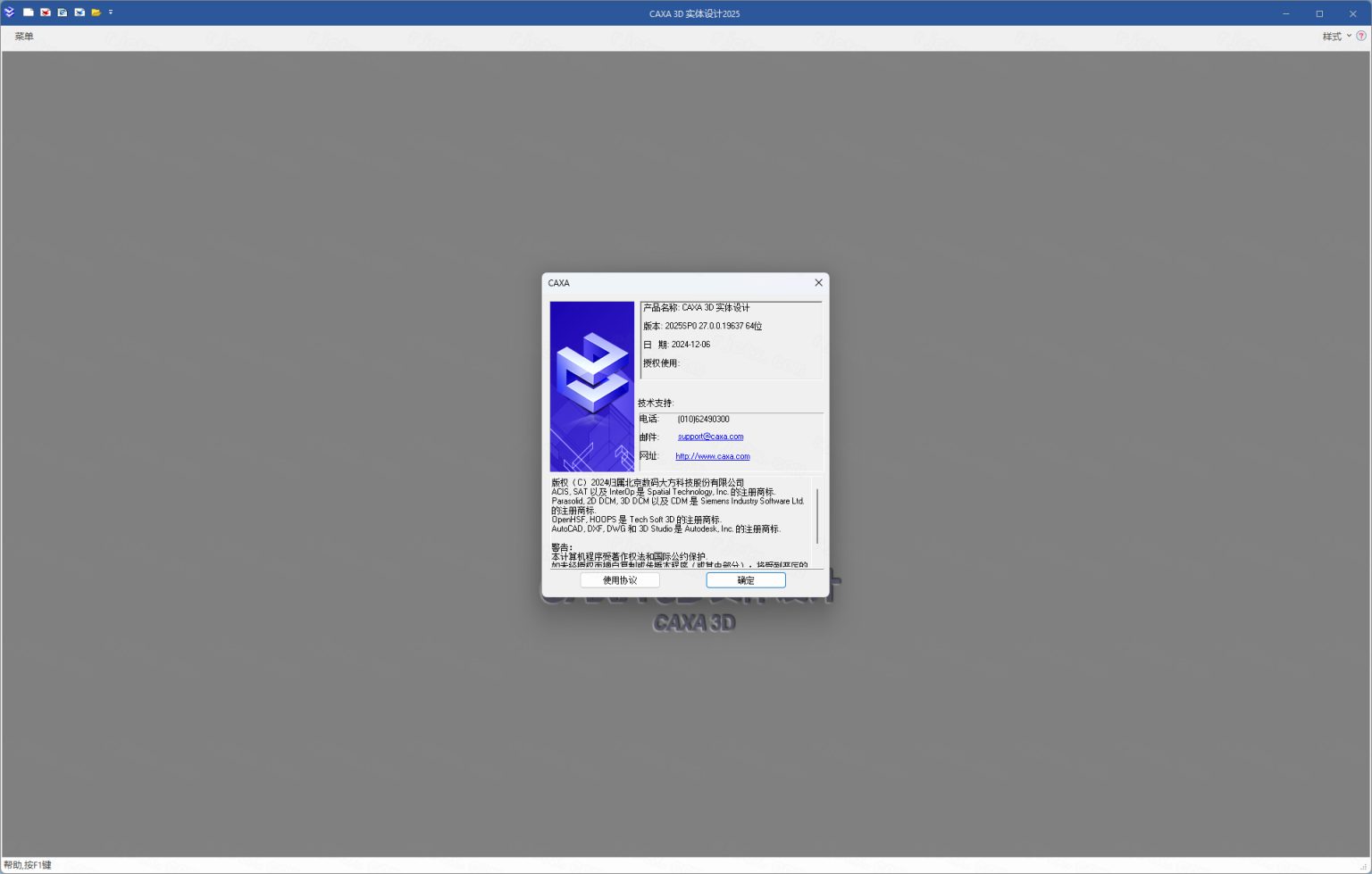This screenshot has width=1372, height=874.
Task: Close the CAXA 3D main window
Action: click(1352, 13)
